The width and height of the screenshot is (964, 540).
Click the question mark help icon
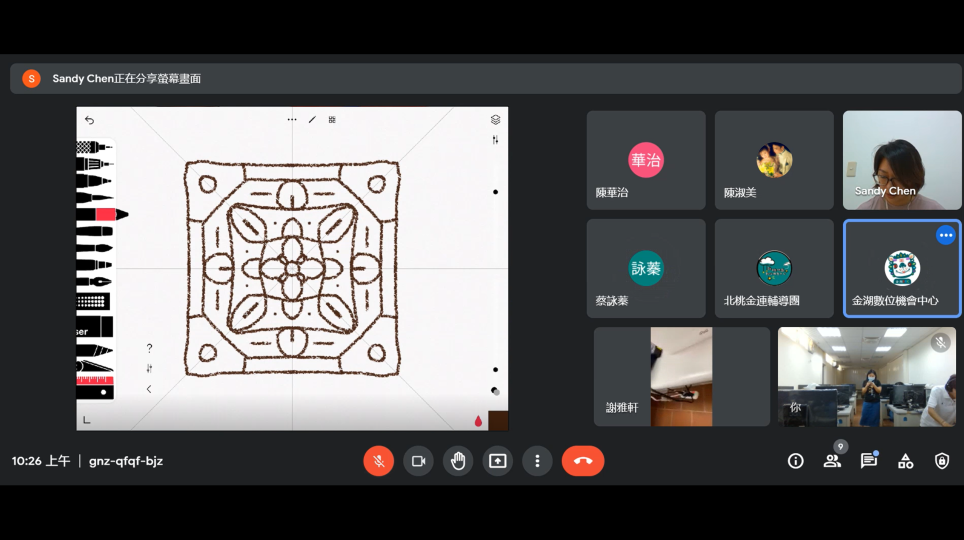(x=149, y=348)
